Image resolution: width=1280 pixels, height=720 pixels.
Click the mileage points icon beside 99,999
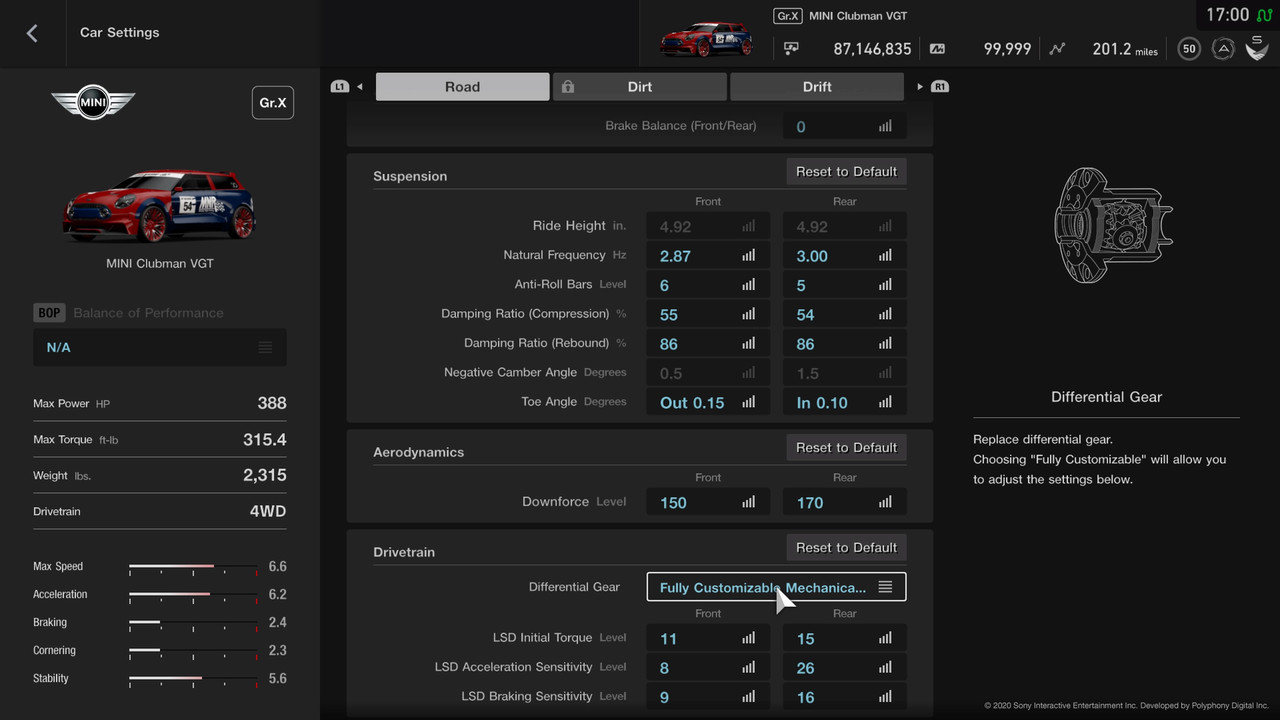point(937,48)
